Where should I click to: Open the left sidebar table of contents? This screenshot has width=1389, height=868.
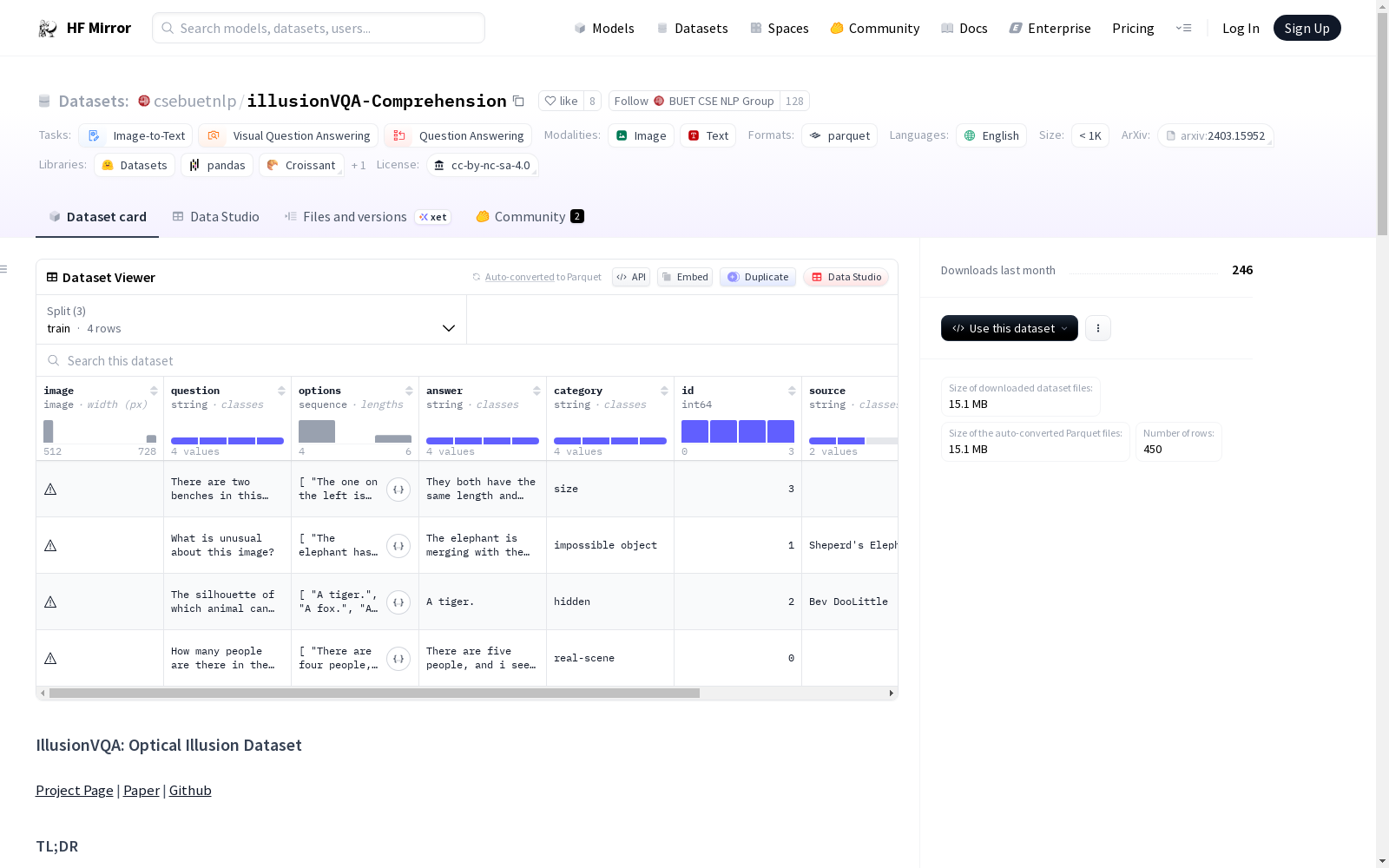[x=4, y=269]
